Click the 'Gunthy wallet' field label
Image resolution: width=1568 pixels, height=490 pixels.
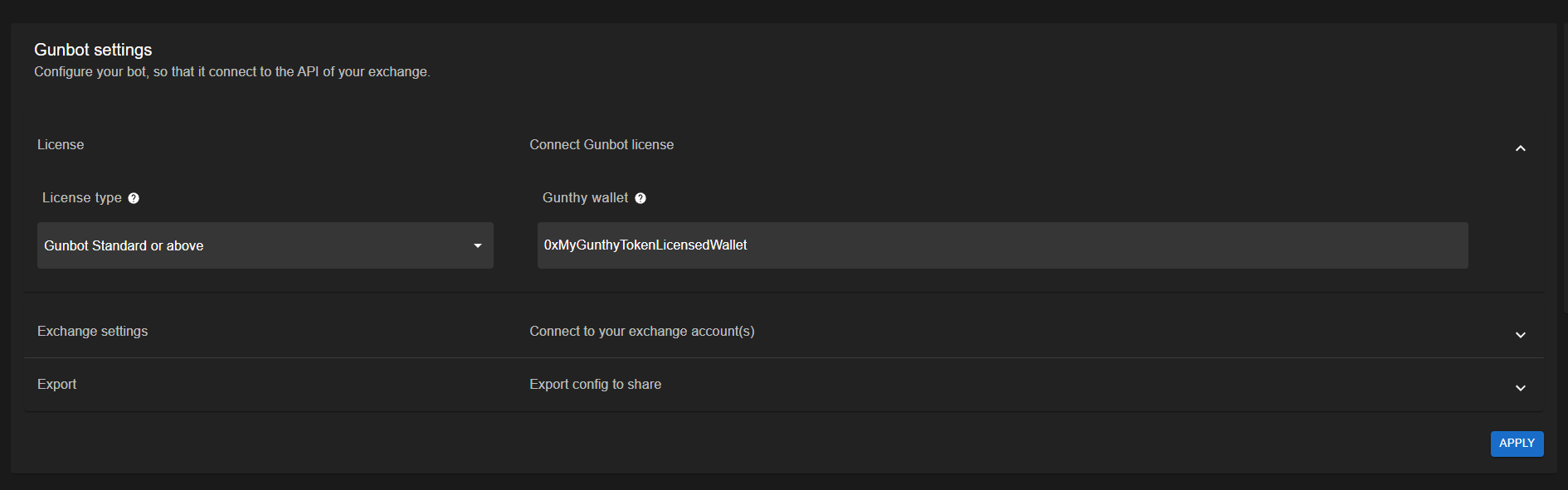[585, 198]
